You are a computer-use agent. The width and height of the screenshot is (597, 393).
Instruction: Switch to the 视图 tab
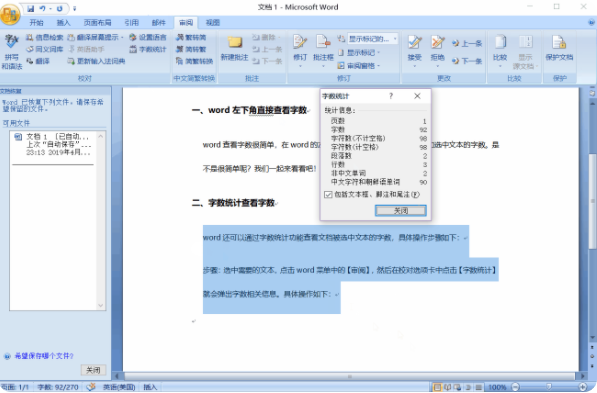pos(213,22)
